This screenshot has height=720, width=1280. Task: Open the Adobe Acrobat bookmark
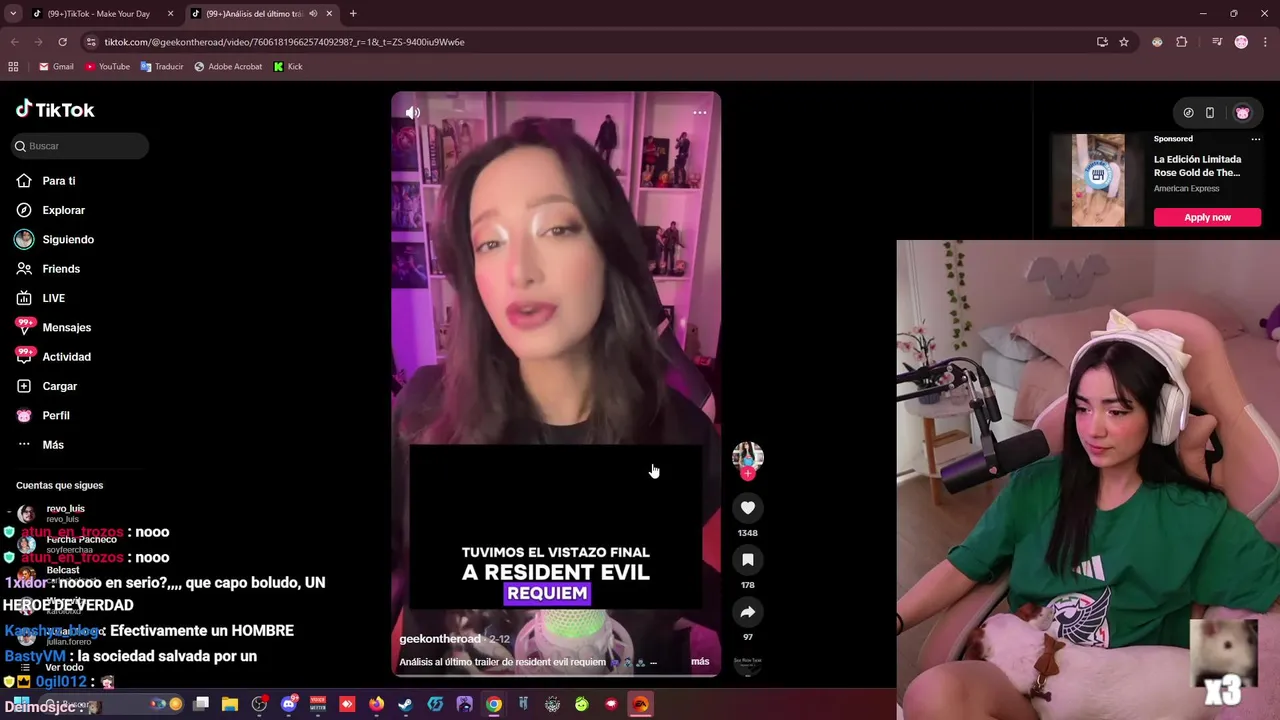[228, 67]
